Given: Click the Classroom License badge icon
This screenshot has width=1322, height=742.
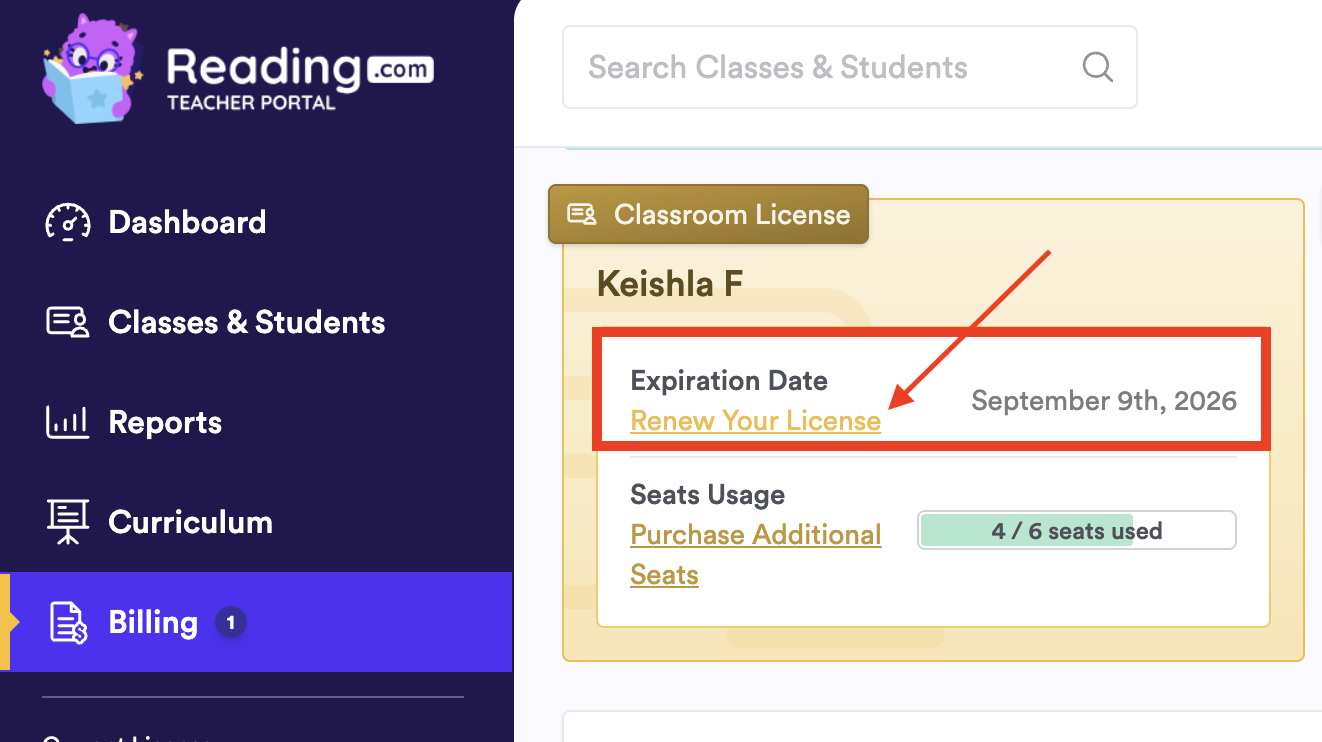Looking at the screenshot, I should pos(582,214).
